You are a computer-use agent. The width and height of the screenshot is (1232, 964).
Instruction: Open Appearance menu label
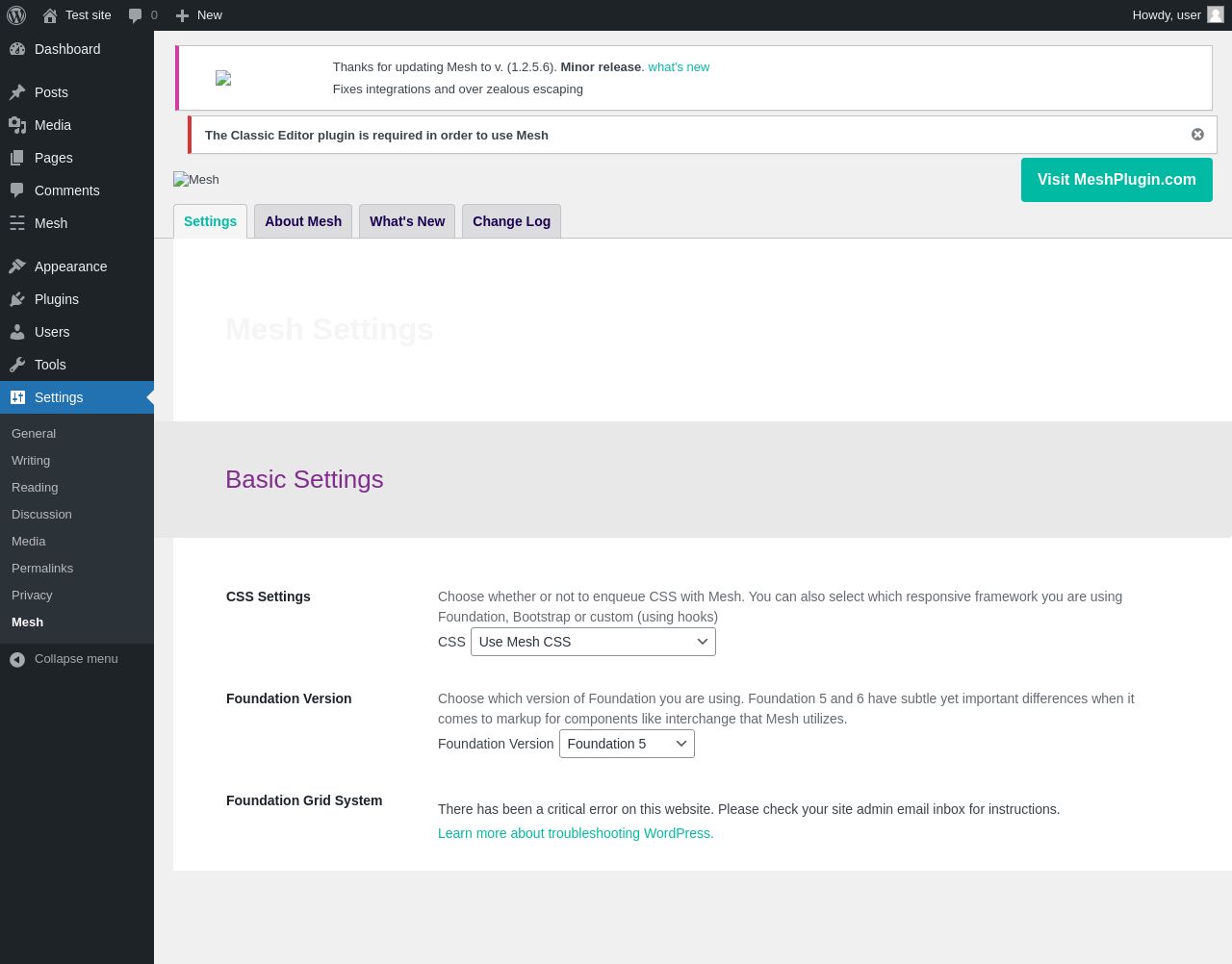pos(71,266)
